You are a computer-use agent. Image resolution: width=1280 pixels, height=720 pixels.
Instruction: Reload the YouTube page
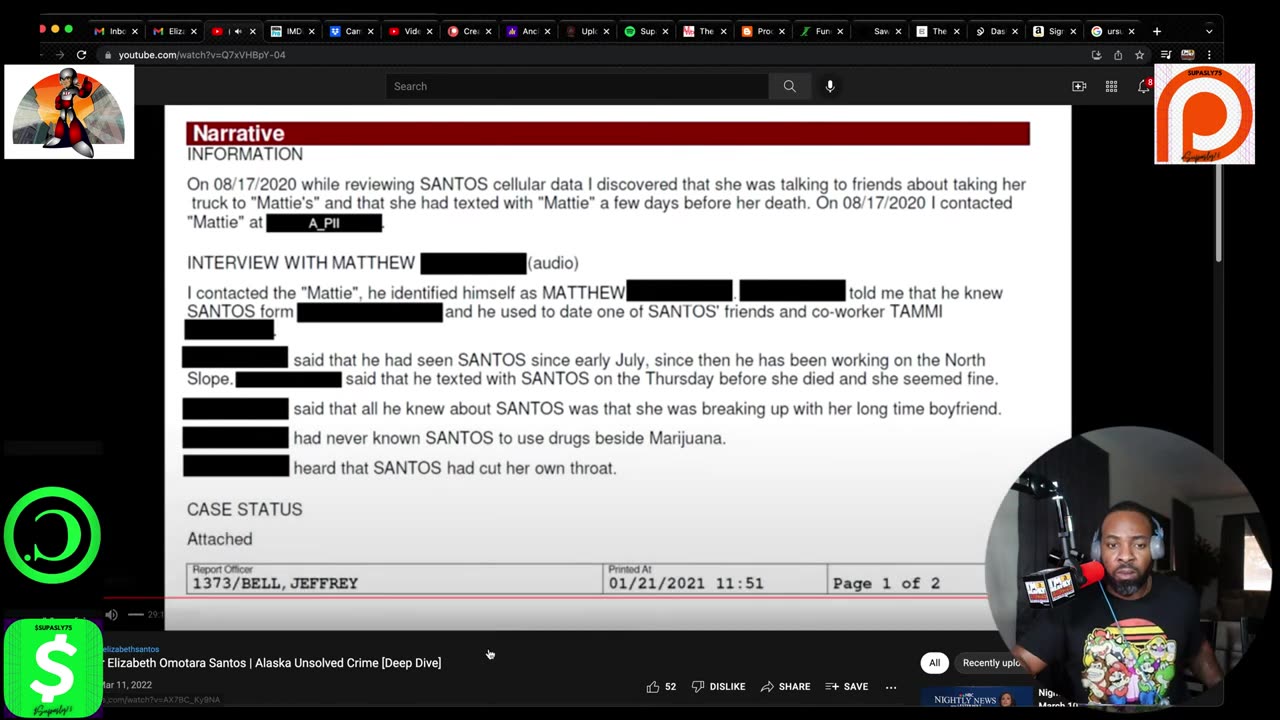[x=81, y=55]
